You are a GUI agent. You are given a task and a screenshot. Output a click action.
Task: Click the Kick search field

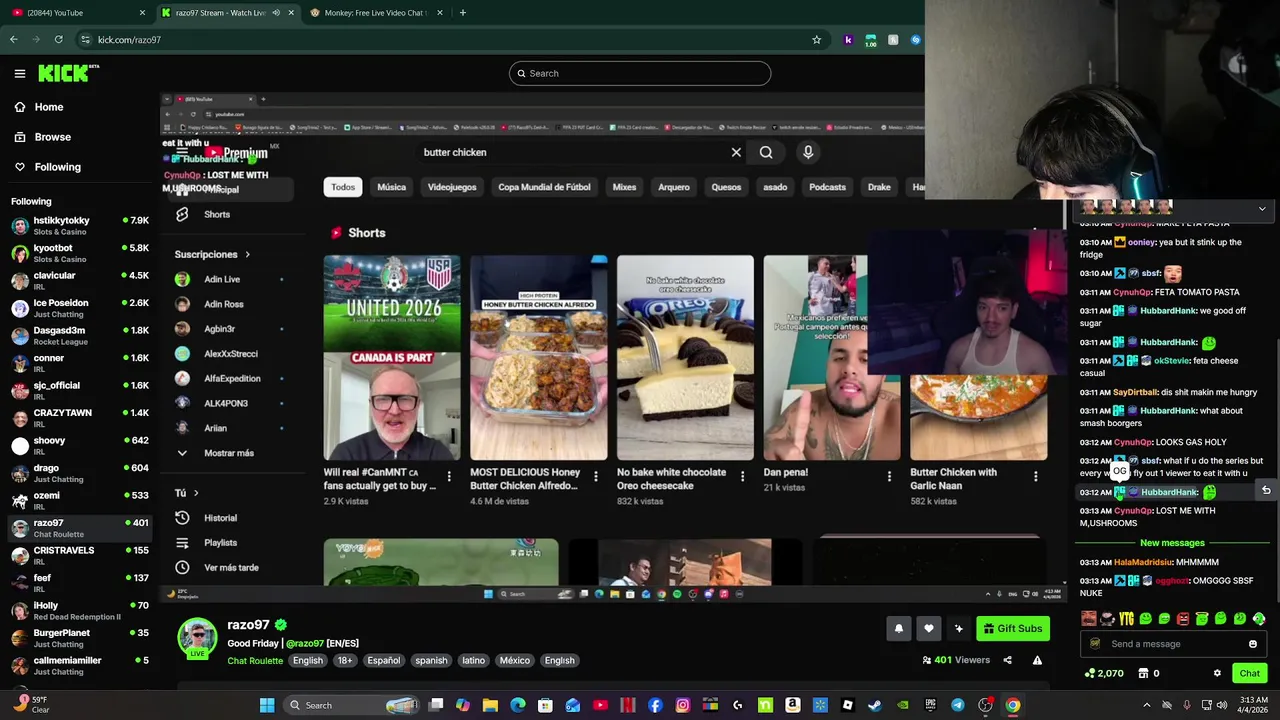pyautogui.click(x=640, y=73)
